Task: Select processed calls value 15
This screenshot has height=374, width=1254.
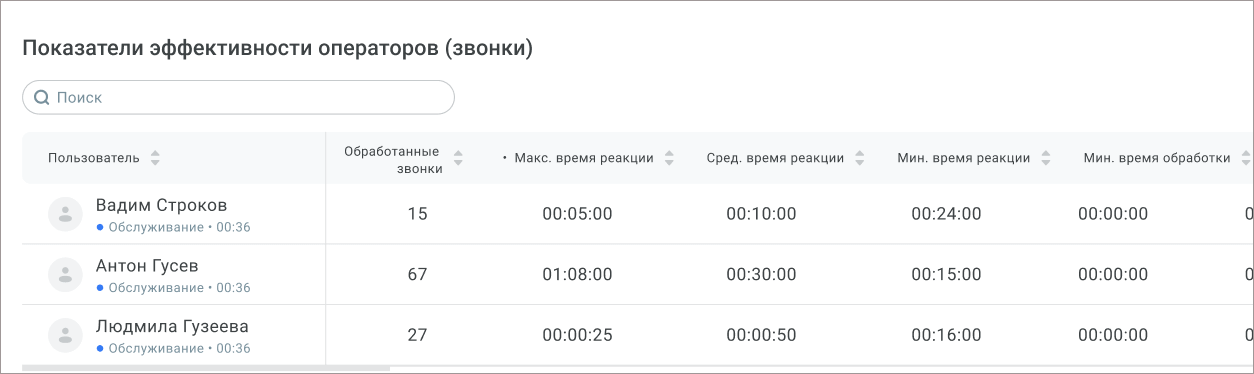Action: 418,214
